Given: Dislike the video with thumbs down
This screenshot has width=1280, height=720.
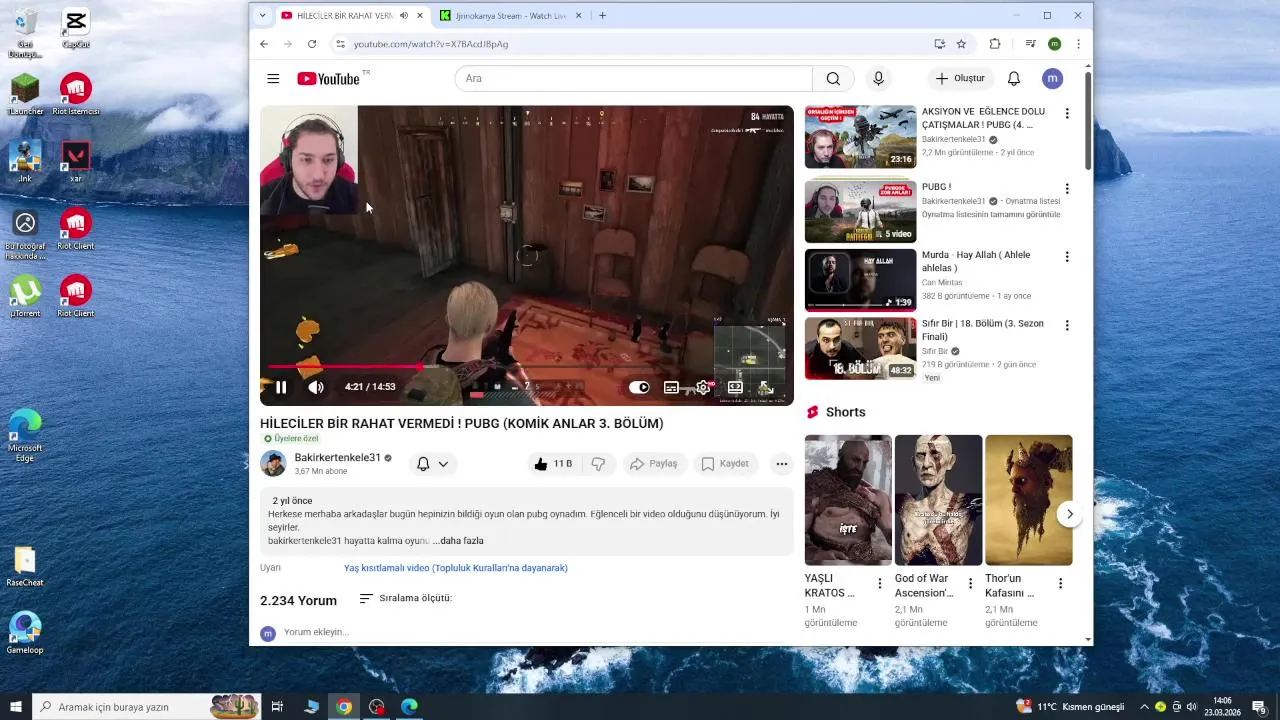Looking at the screenshot, I should [598, 464].
